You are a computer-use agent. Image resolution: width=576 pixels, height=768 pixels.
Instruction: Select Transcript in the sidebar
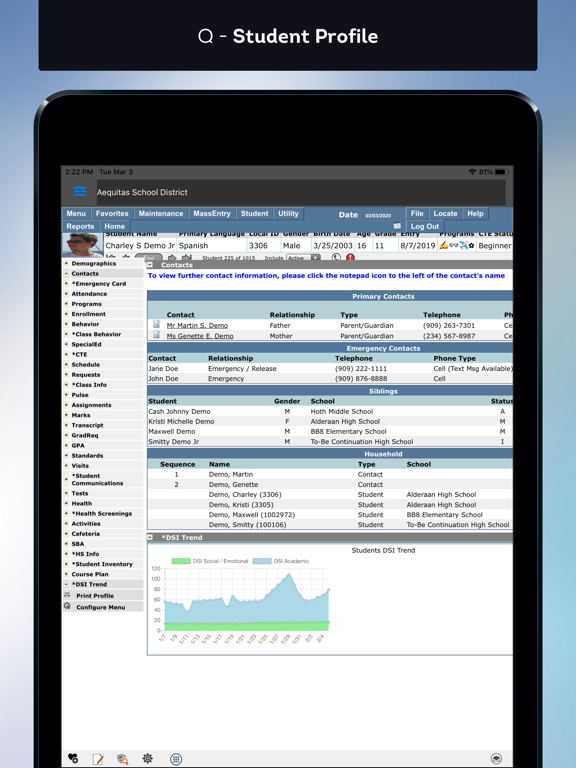click(x=87, y=425)
